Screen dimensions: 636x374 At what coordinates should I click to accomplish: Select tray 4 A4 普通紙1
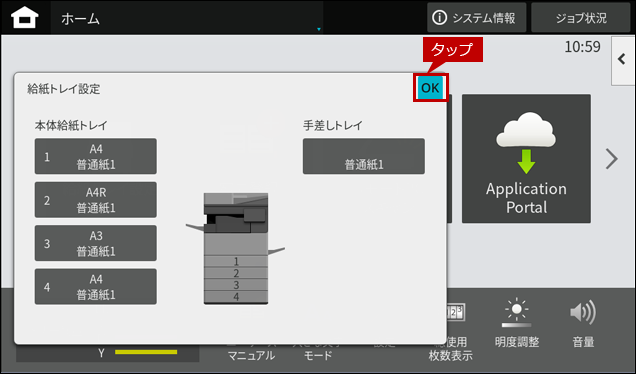pyautogui.click(x=96, y=287)
